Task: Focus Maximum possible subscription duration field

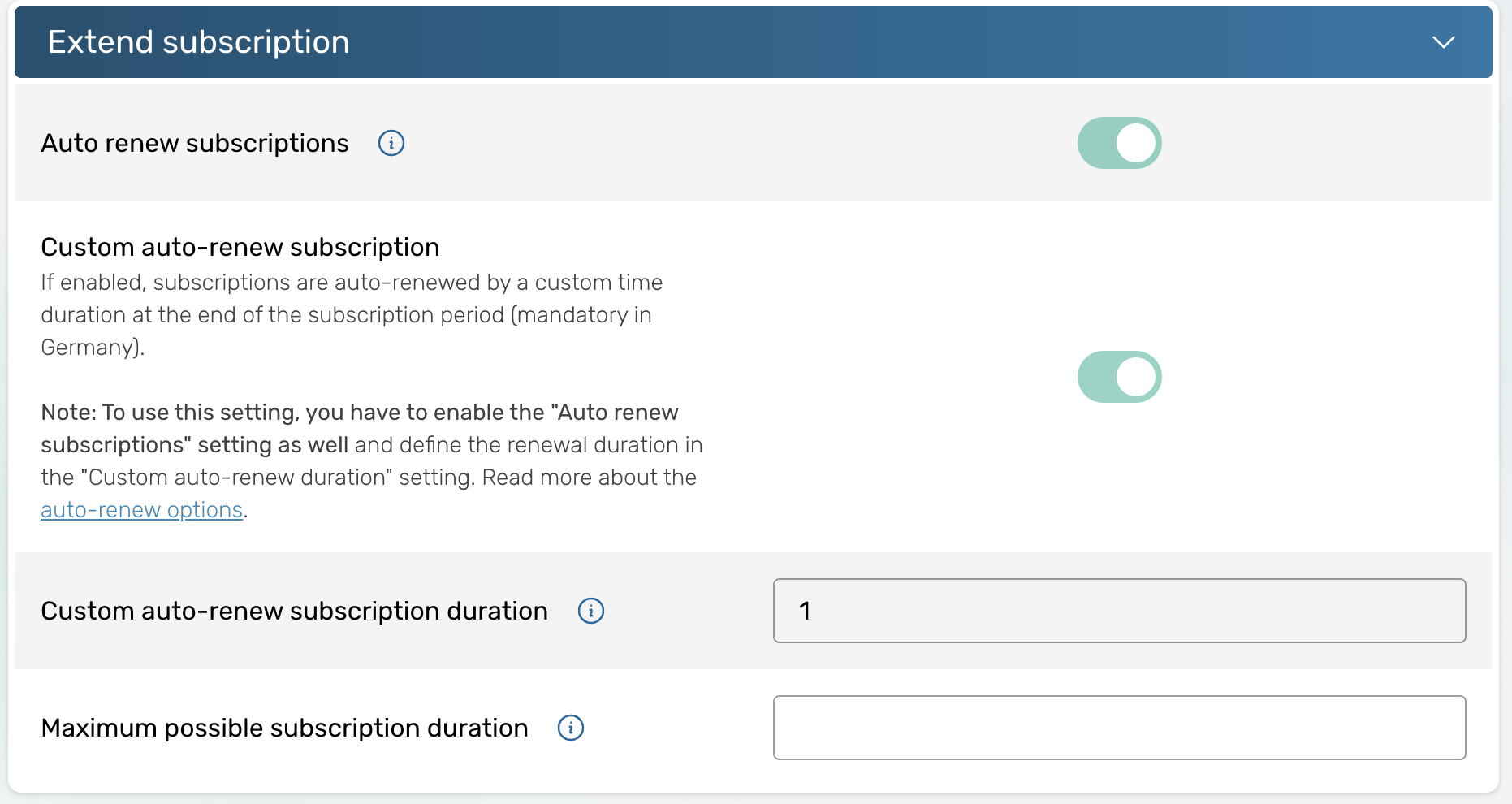Action: [1119, 728]
